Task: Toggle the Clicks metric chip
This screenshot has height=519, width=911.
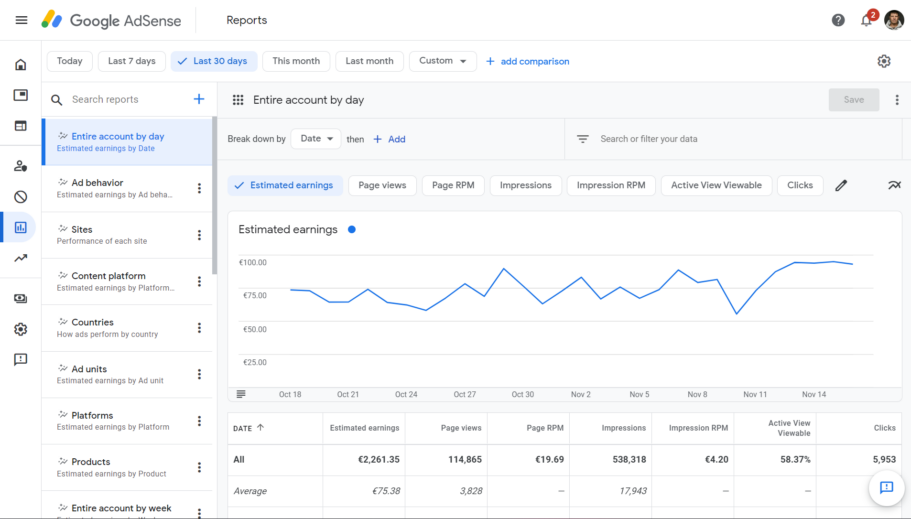Action: point(800,185)
